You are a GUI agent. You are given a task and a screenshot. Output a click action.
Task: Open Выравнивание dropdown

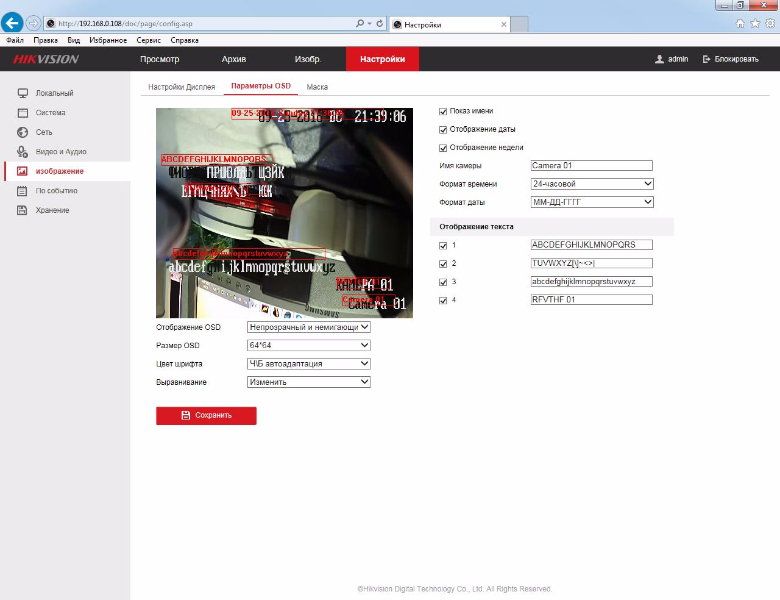coord(308,382)
